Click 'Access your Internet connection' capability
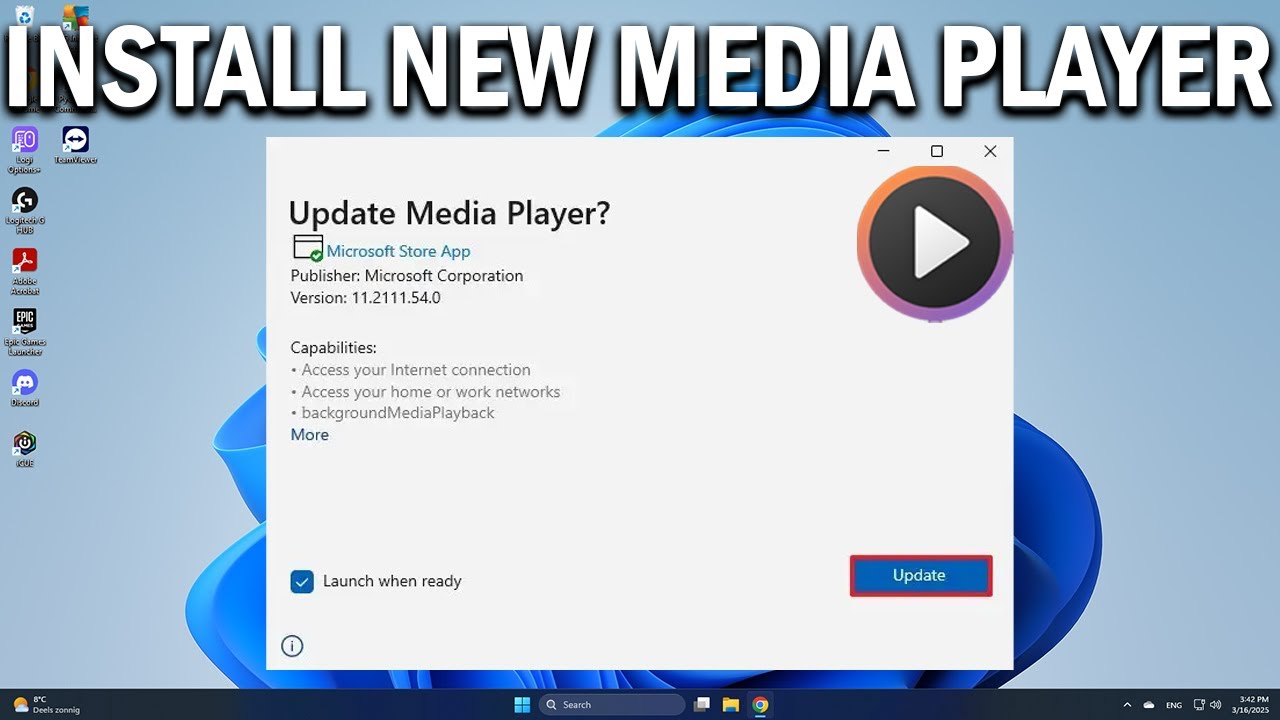Screen dimensions: 1280x720 click(416, 370)
